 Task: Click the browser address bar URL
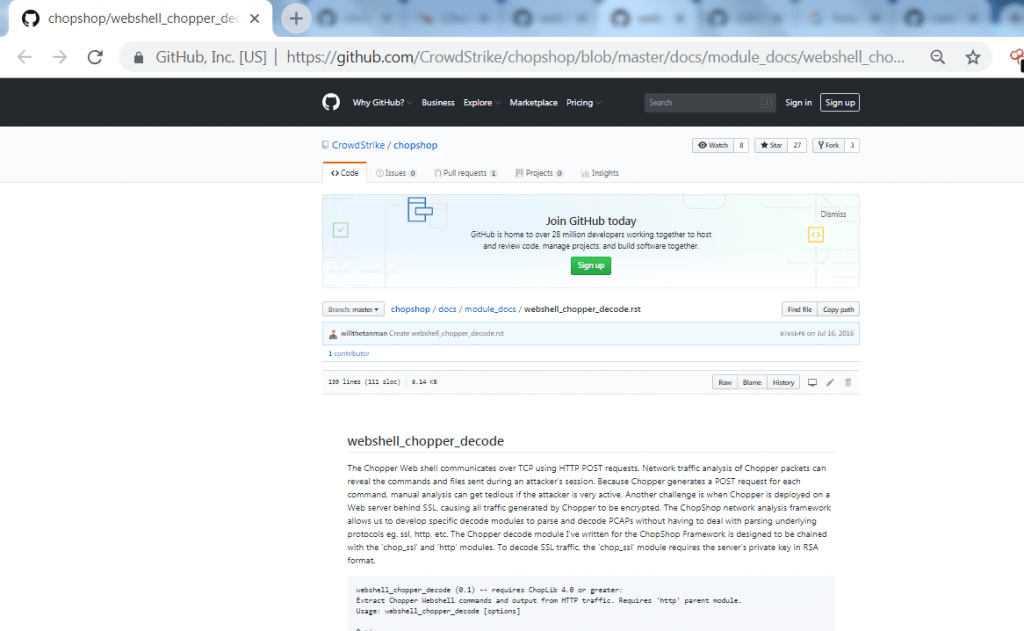(x=595, y=57)
